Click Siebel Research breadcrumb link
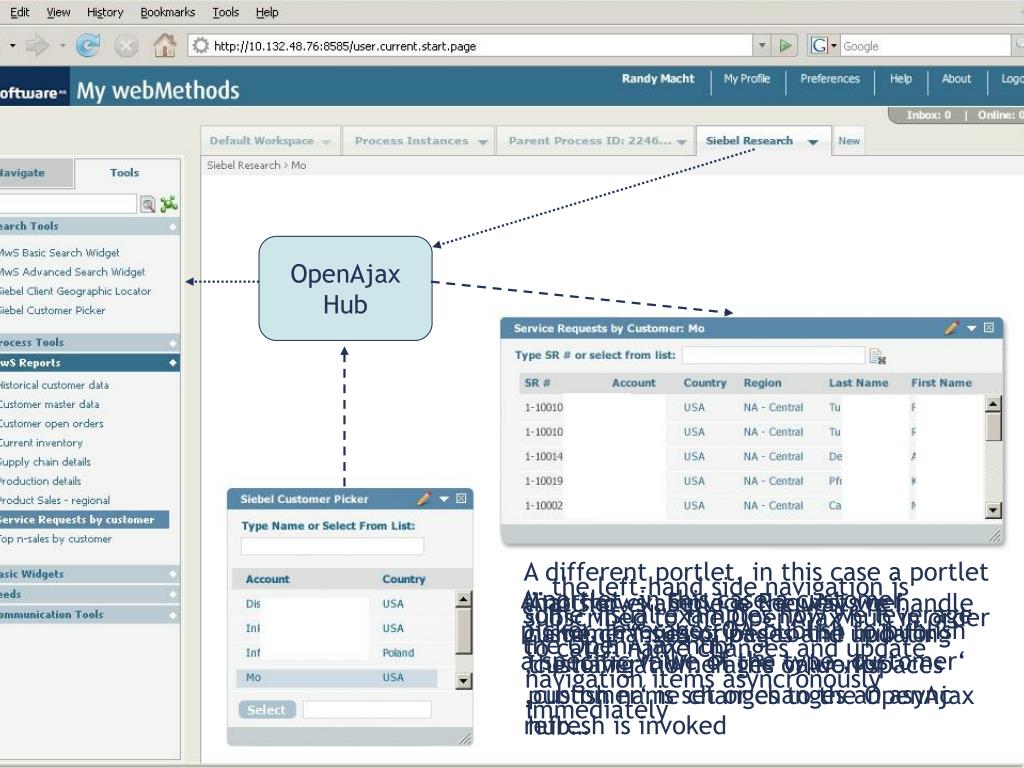This screenshot has width=1024, height=768. 244,165
